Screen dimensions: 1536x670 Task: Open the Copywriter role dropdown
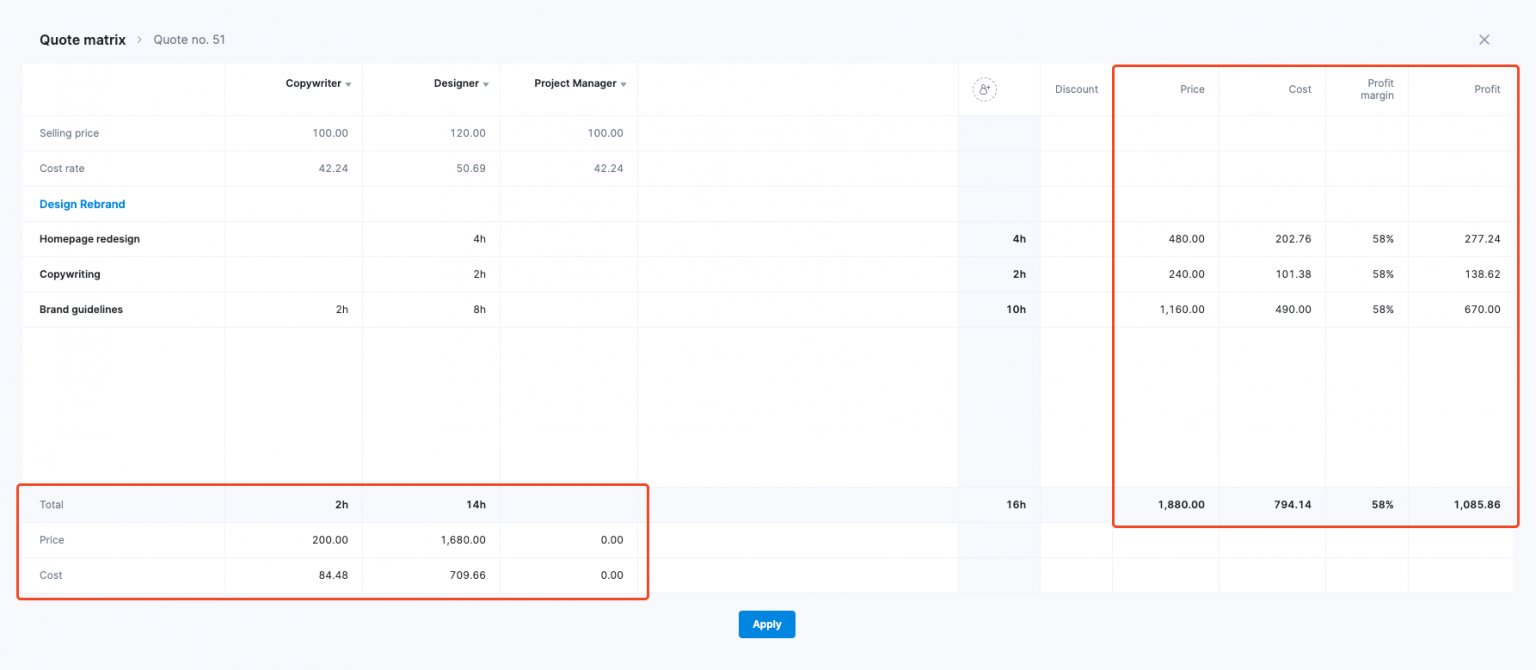348,83
